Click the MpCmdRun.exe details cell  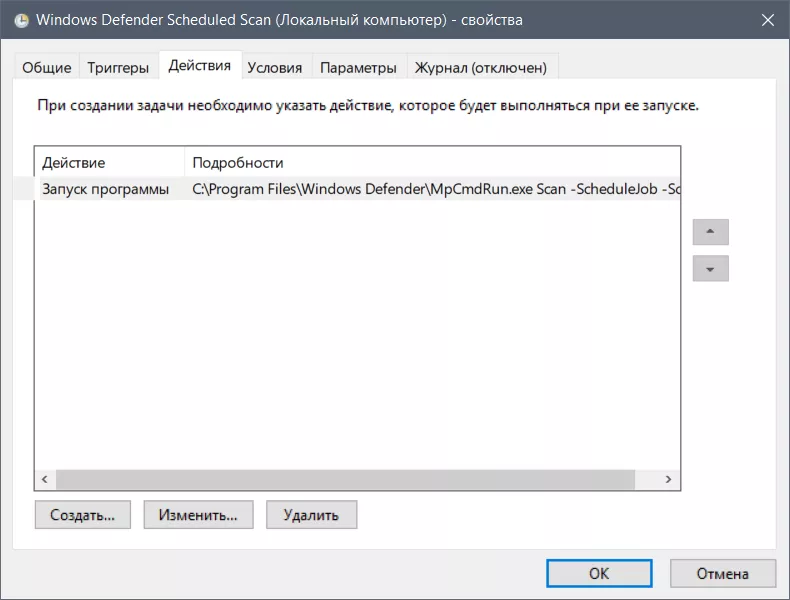[x=436, y=189]
